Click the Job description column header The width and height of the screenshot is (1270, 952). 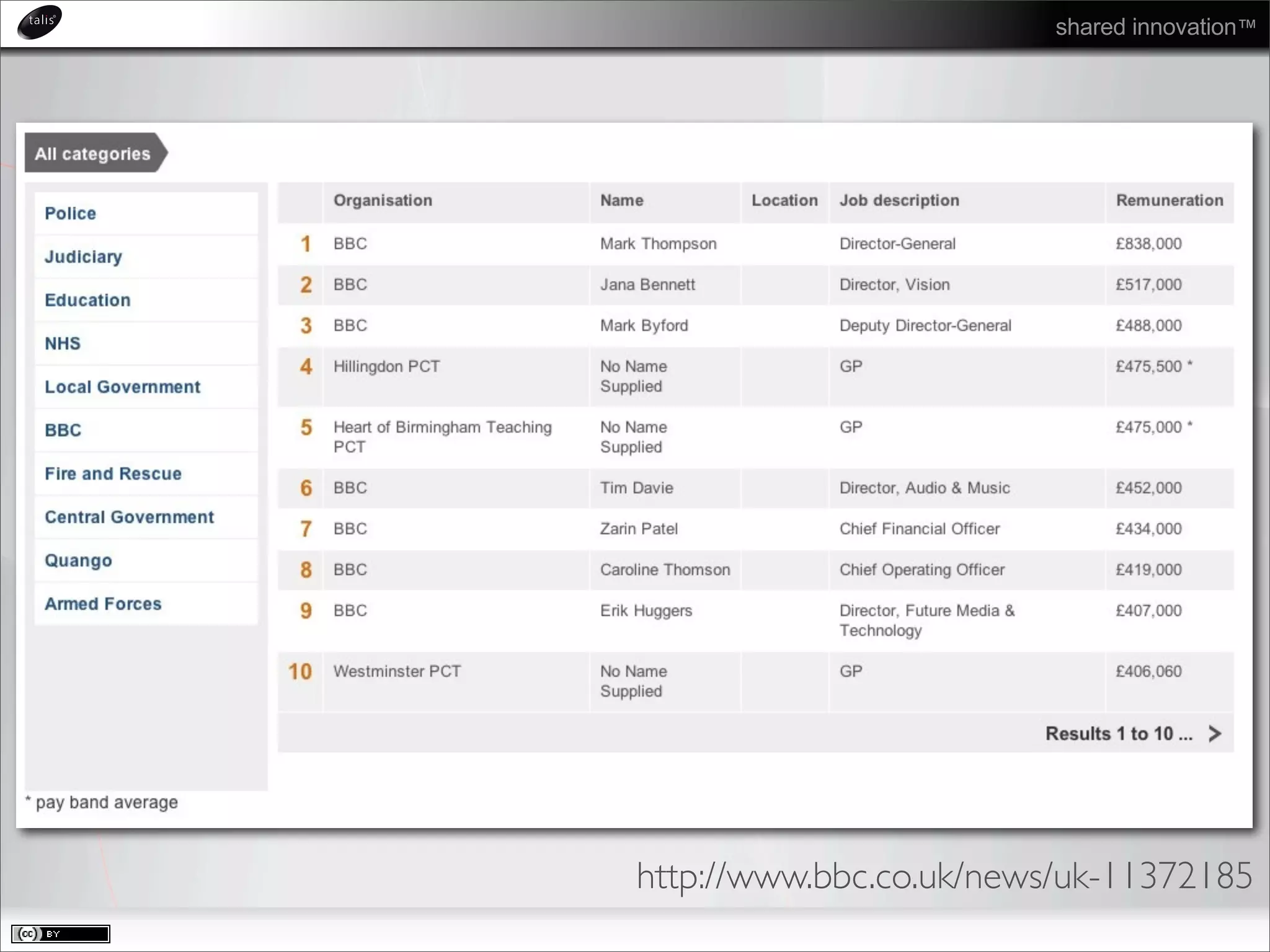[899, 200]
